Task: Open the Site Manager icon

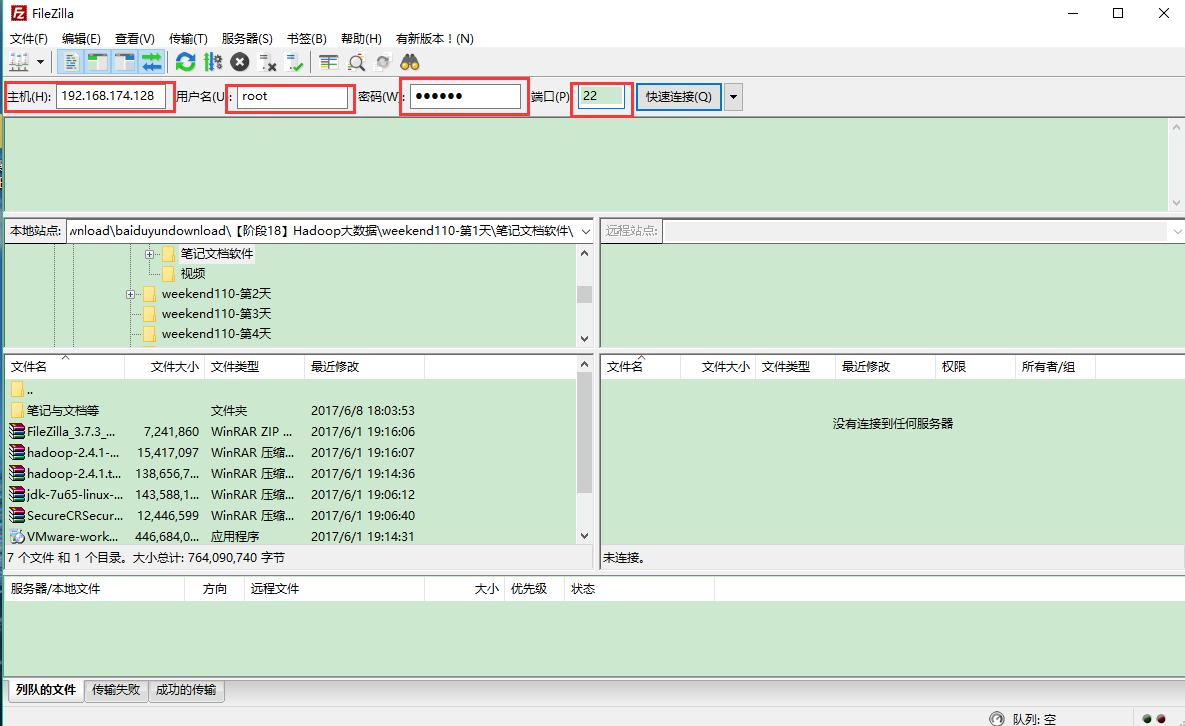Action: coord(19,63)
